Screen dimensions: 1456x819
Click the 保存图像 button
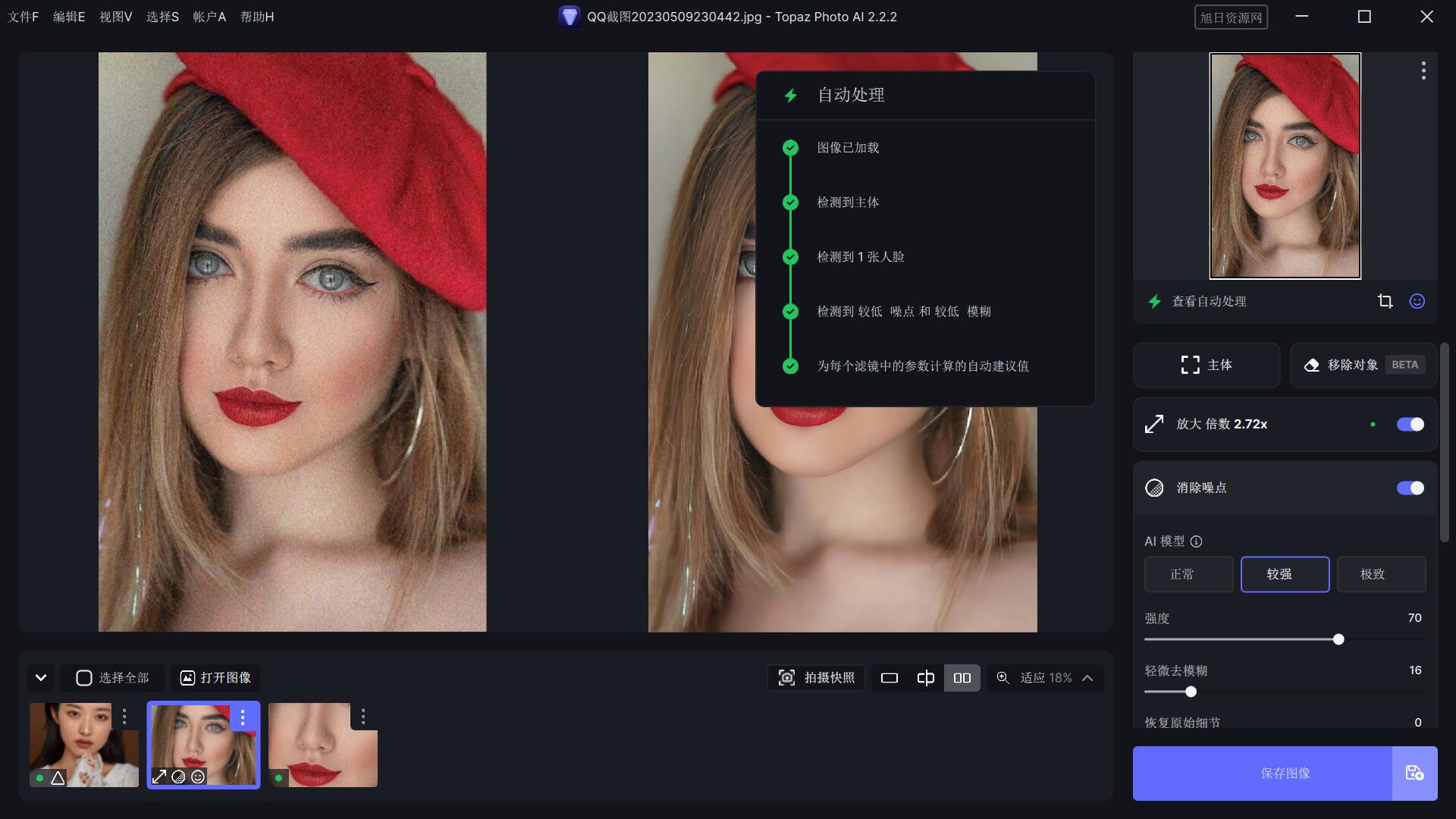pos(1263,773)
